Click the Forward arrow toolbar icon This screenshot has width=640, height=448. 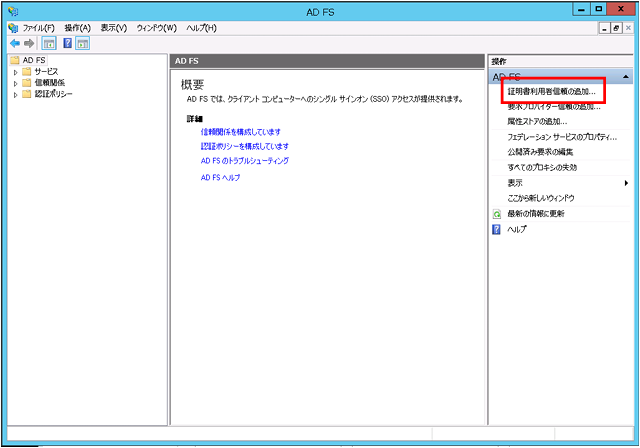point(29,43)
